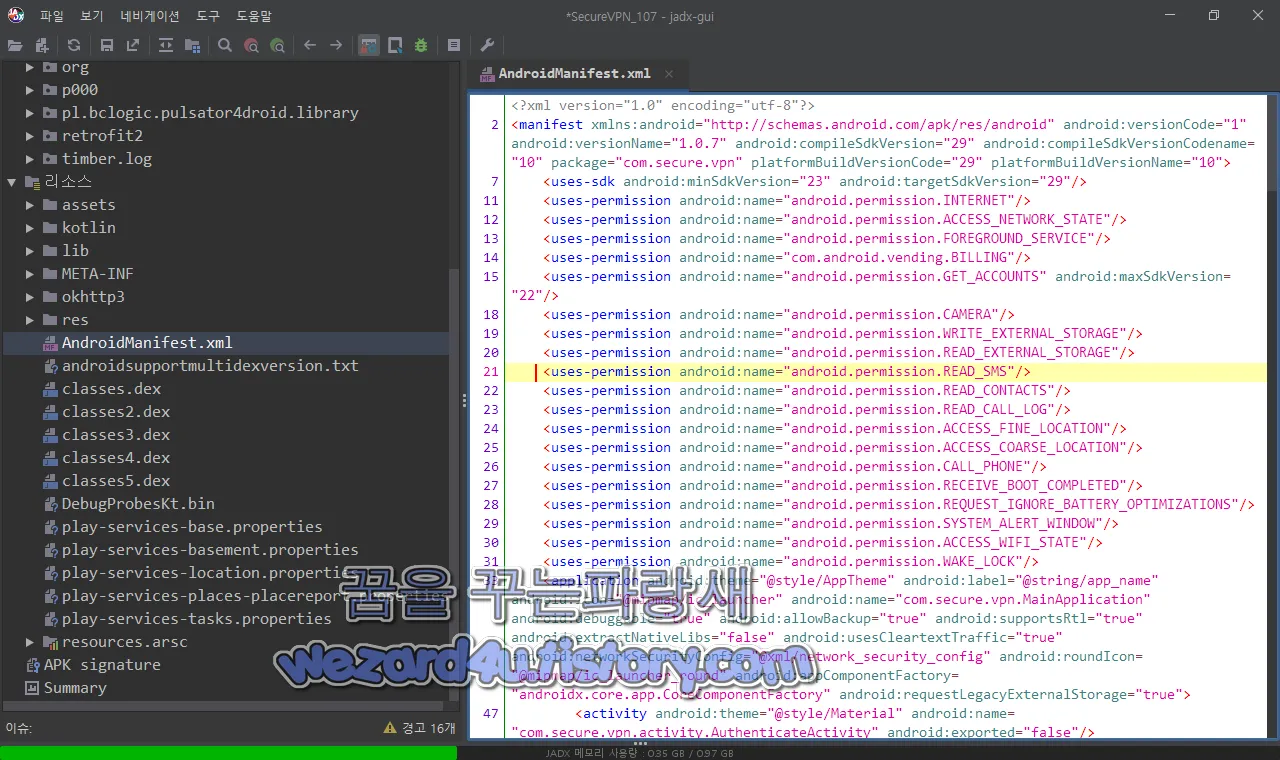This screenshot has width=1280, height=760.
Task: Toggle flat packages view
Action: 192,45
